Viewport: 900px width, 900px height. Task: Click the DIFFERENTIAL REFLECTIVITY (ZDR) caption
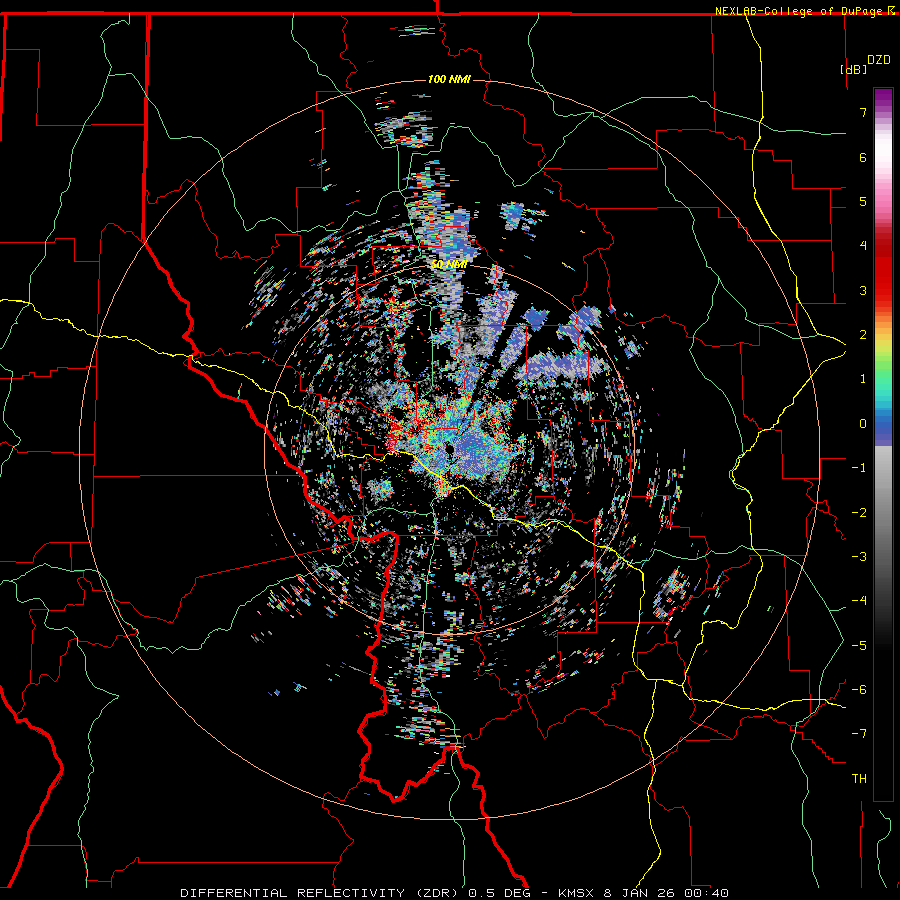(x=320, y=893)
